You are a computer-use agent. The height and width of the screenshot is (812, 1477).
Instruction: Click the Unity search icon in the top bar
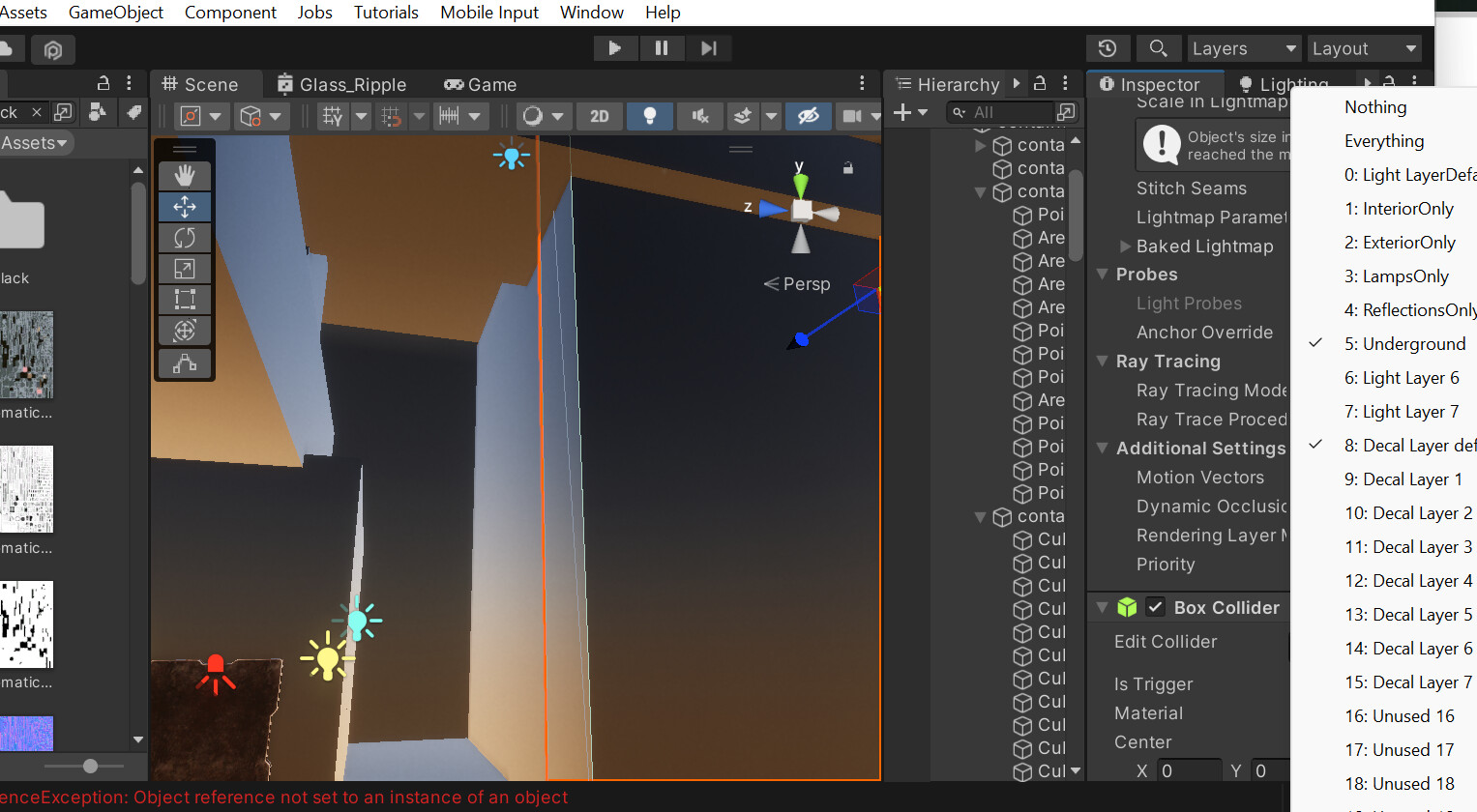click(x=1158, y=47)
